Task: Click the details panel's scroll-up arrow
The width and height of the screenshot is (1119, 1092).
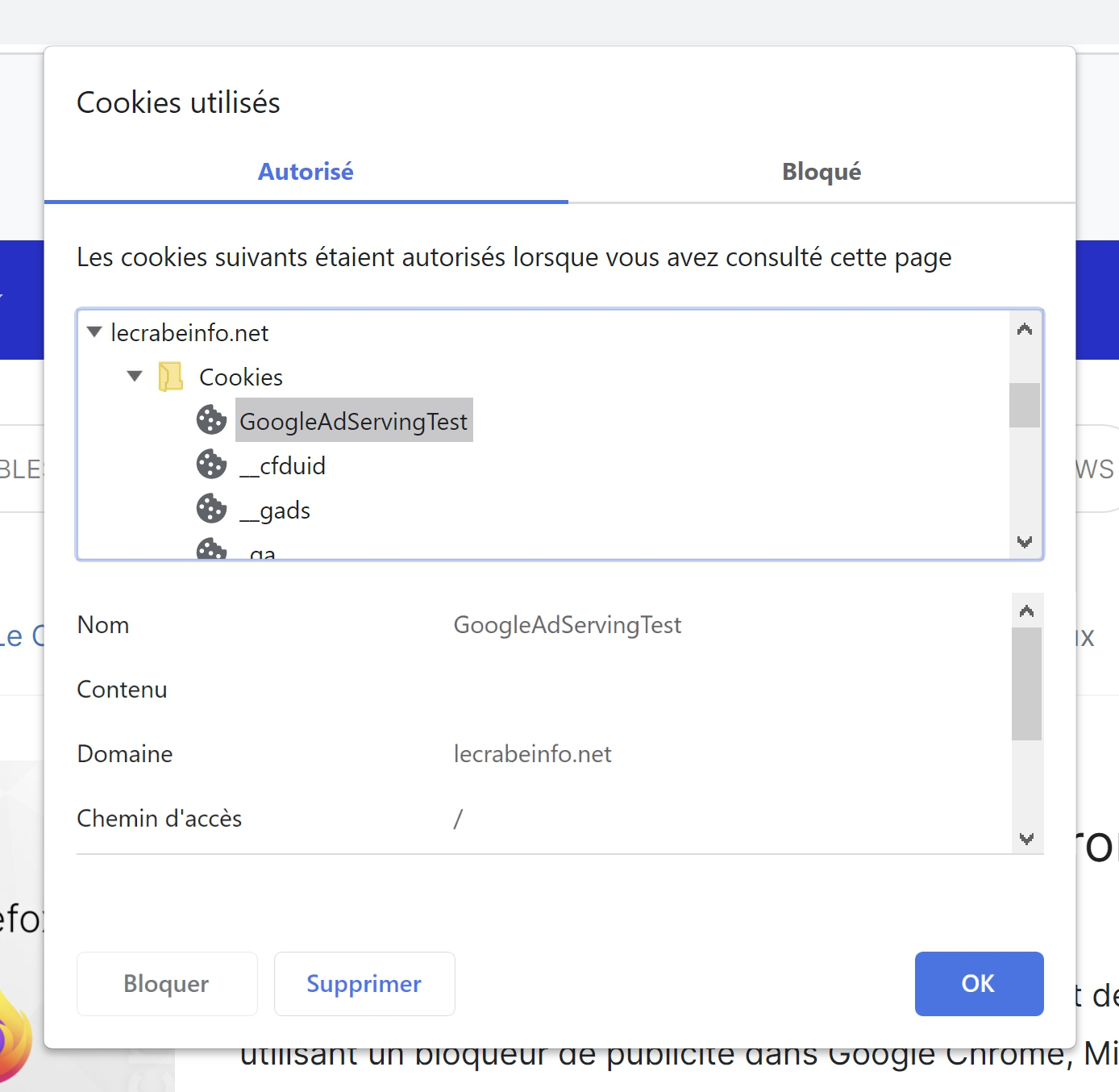Action: pyautogui.click(x=1026, y=611)
